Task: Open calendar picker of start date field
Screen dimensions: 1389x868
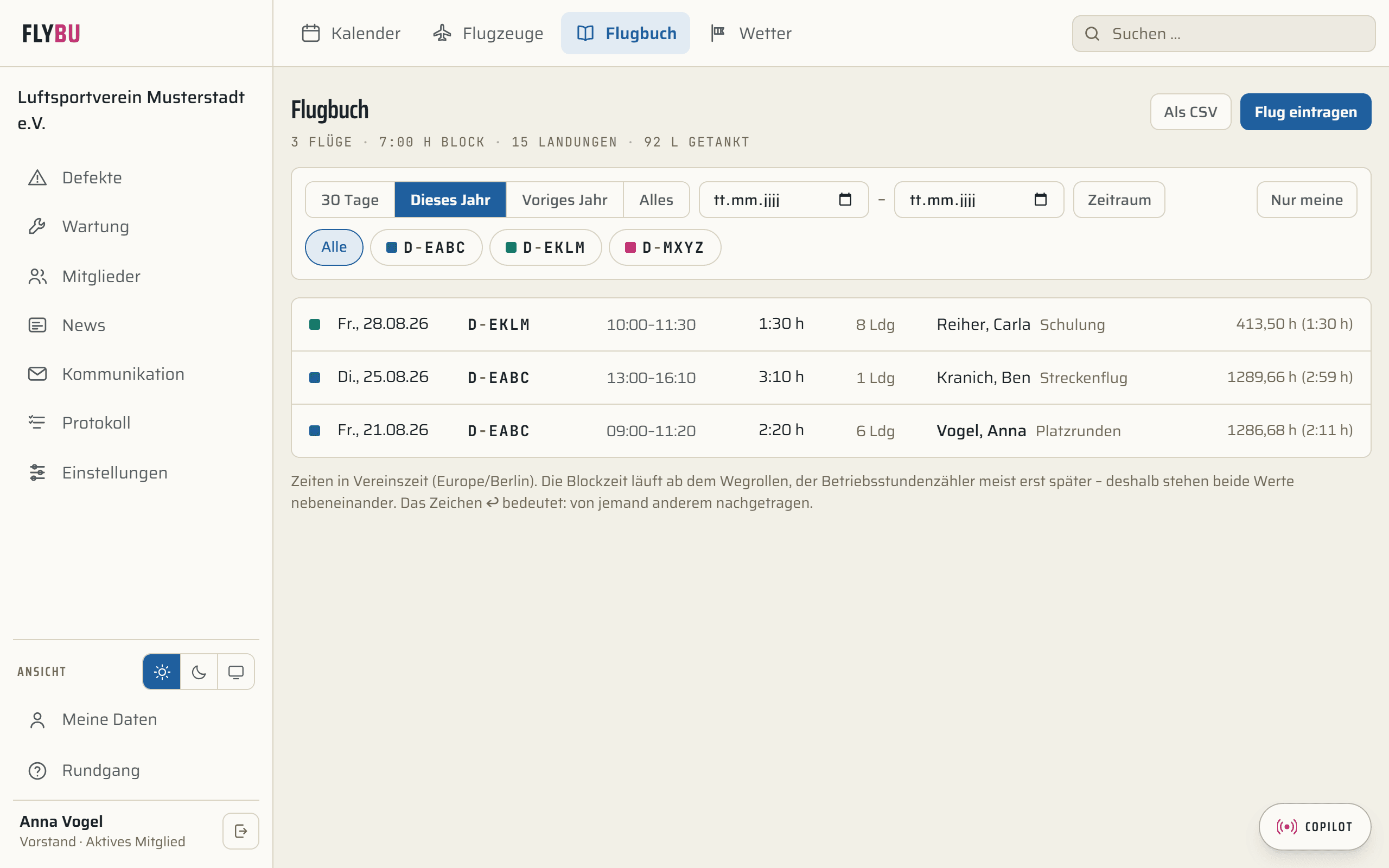Action: [x=845, y=200]
